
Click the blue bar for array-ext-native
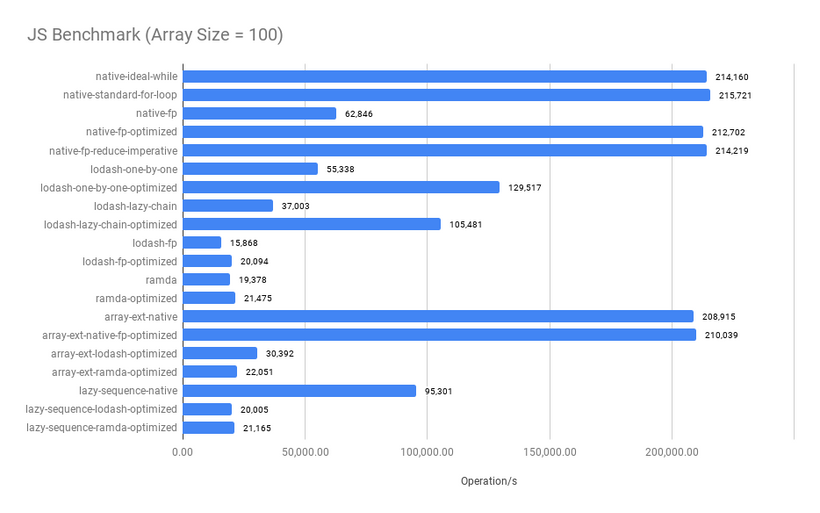point(438,316)
